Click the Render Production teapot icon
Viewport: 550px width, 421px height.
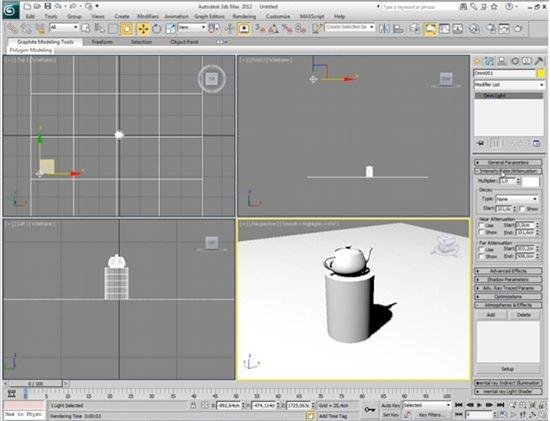click(x=518, y=28)
